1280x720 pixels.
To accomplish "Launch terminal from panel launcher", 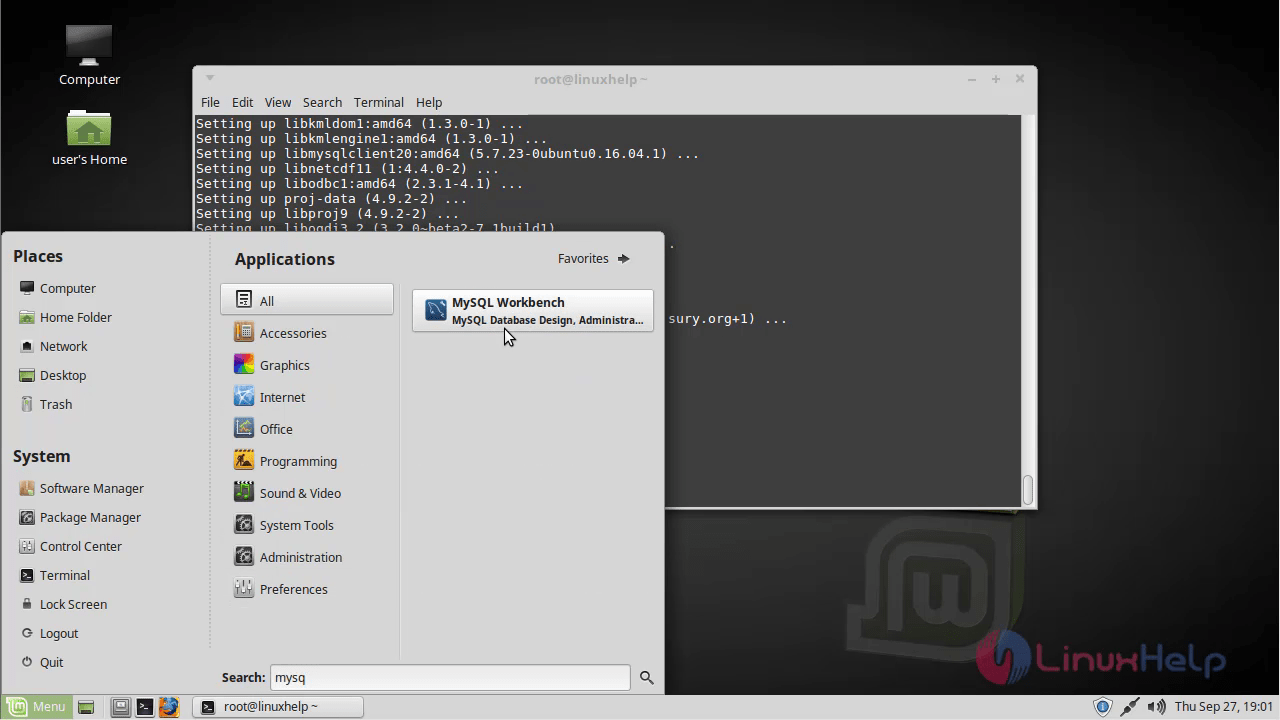I will tap(145, 707).
